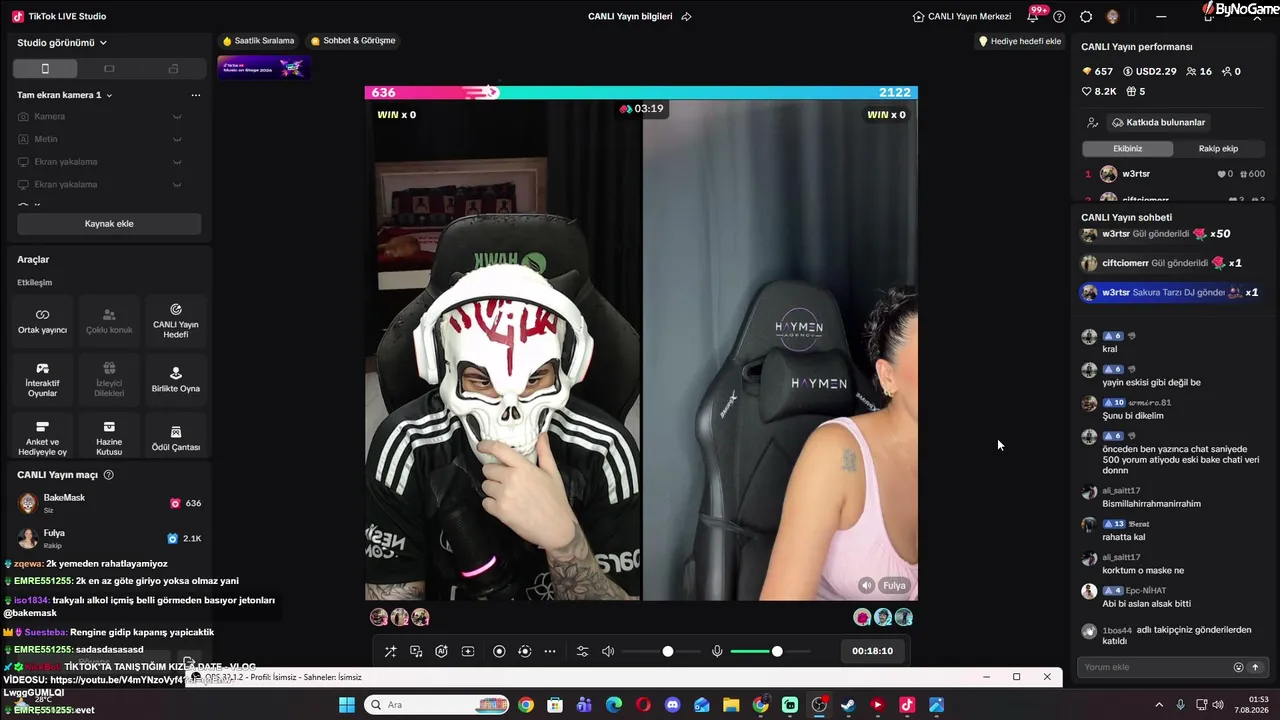Open the settings hexagon icon
Viewport: 1280px width, 720px height.
[1086, 17]
